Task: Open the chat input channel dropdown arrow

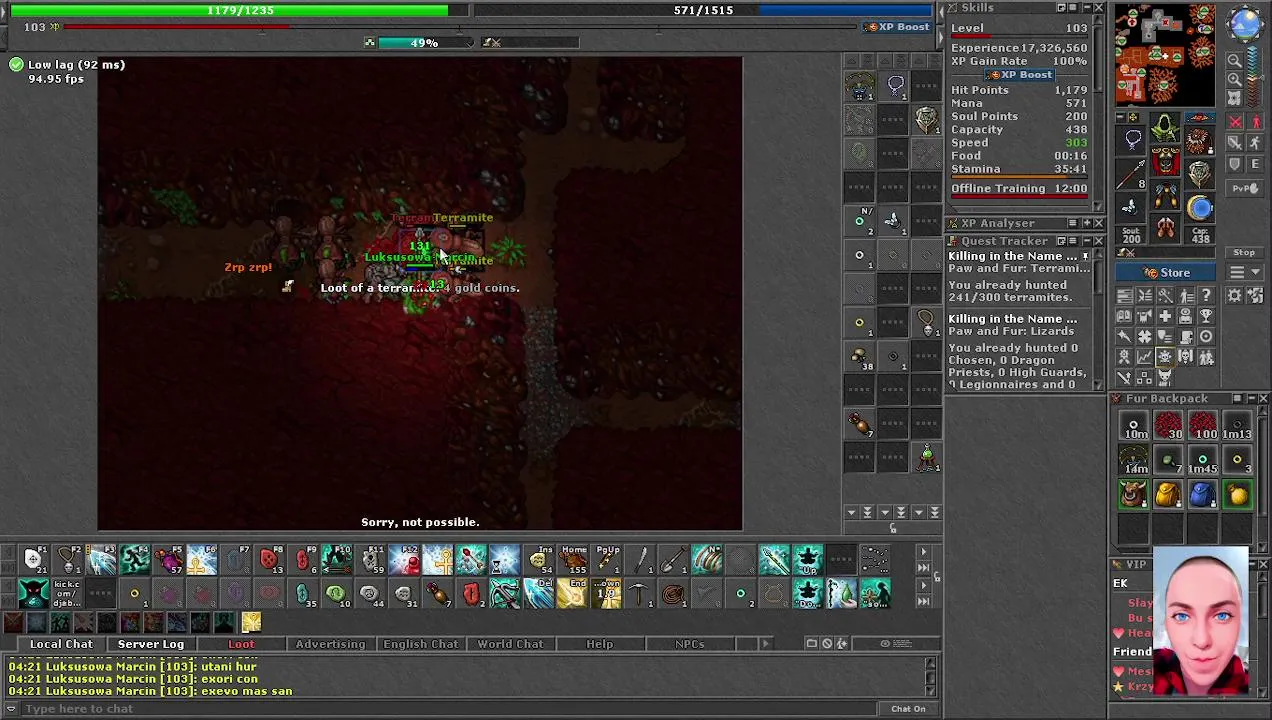Action: 11,709
